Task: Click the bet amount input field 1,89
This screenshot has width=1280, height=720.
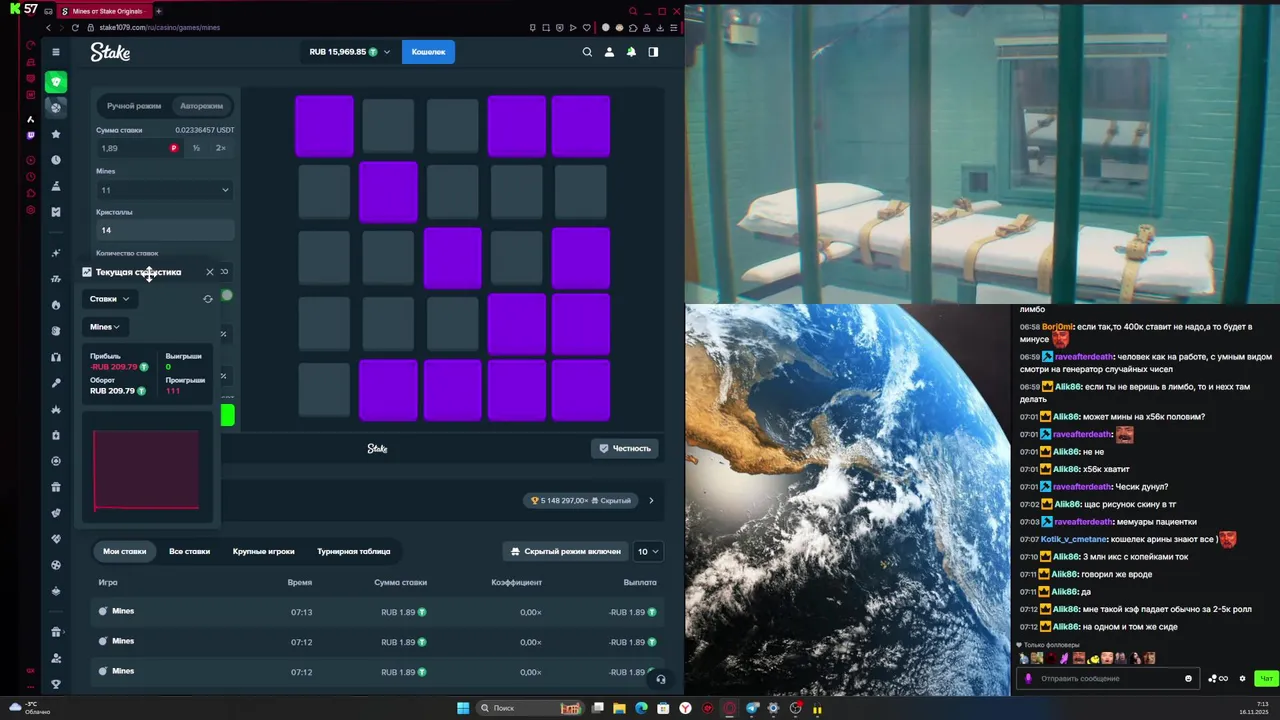Action: tap(137, 148)
